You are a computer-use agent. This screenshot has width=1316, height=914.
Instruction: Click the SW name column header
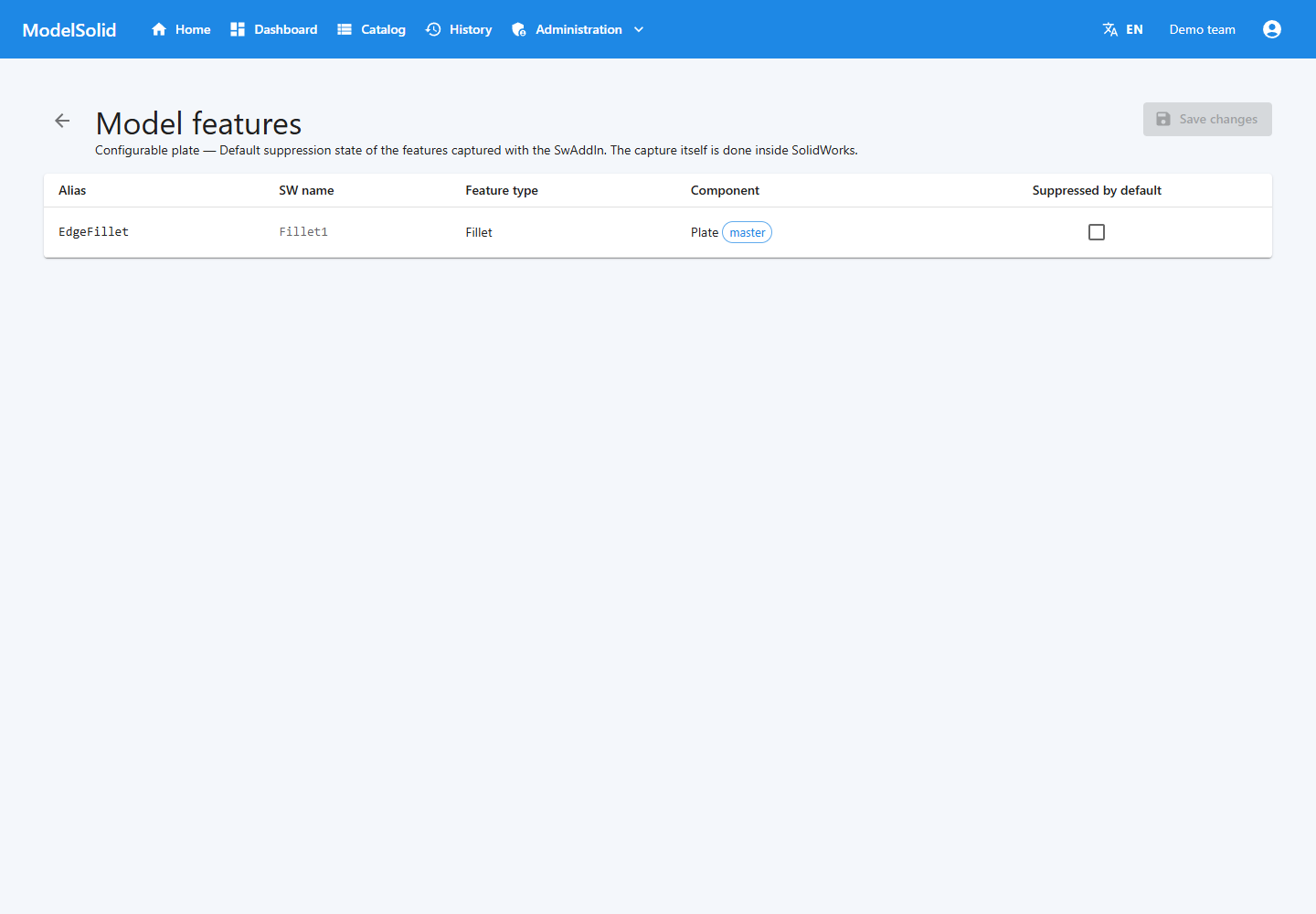tap(306, 190)
